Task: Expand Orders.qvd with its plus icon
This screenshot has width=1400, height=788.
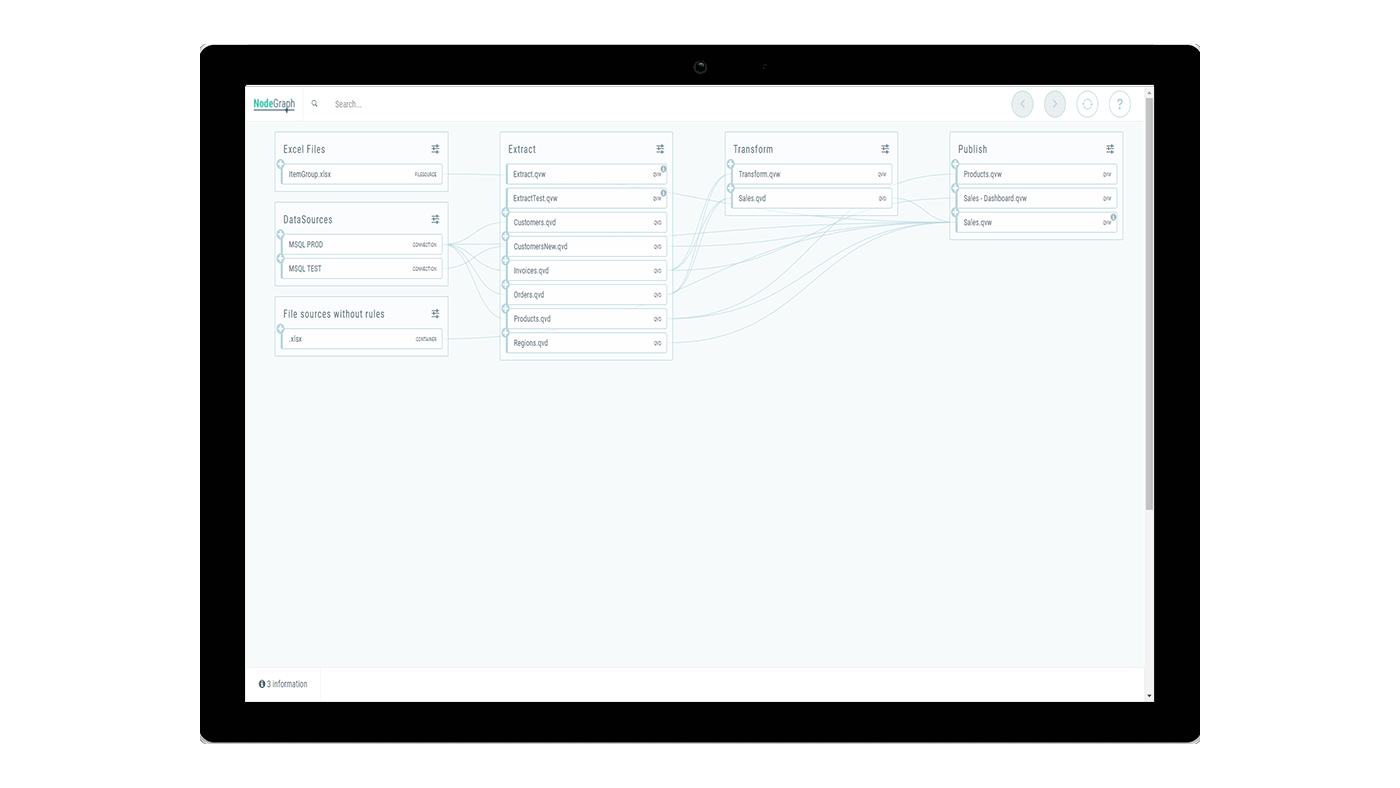Action: coord(506,285)
